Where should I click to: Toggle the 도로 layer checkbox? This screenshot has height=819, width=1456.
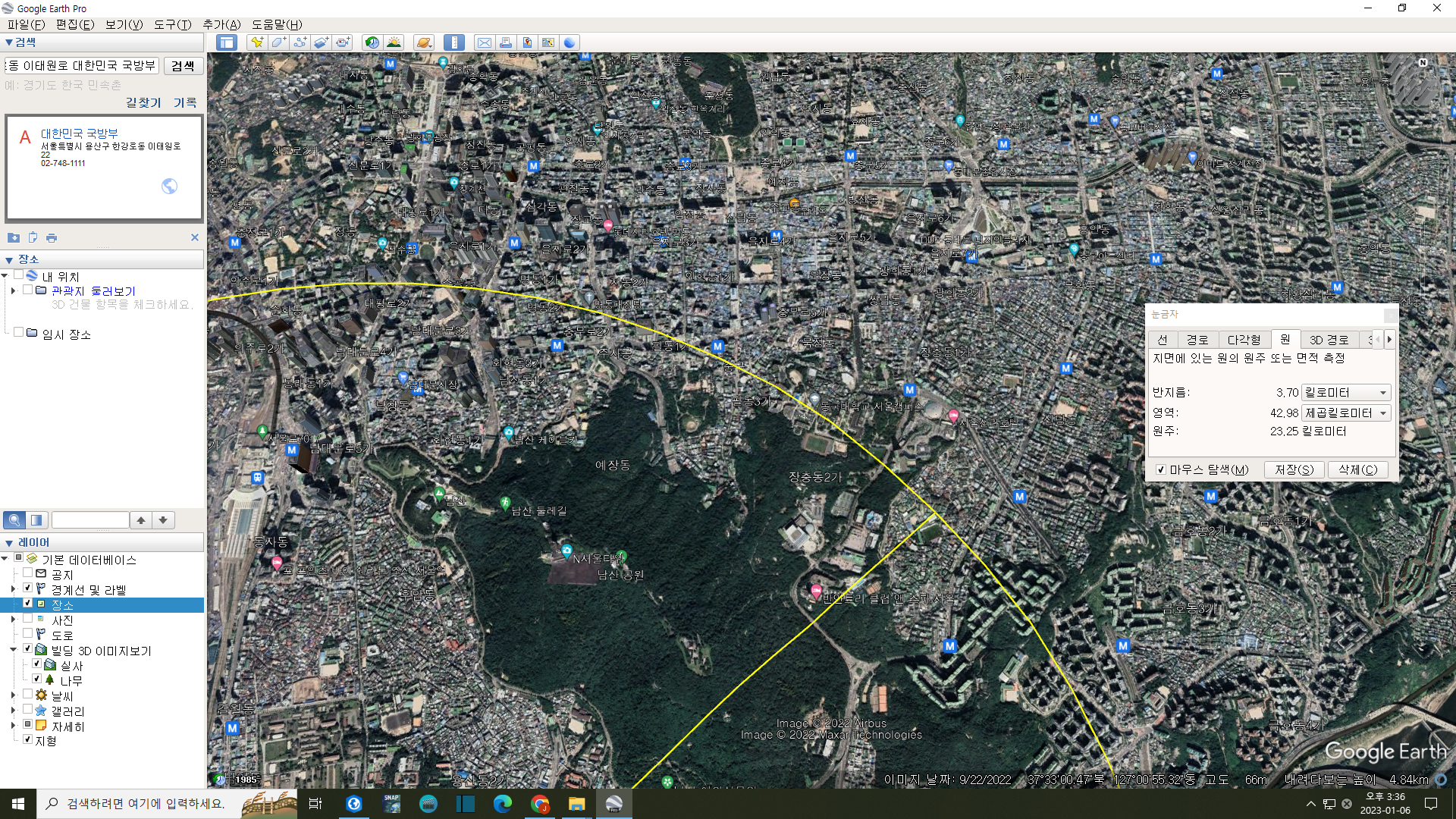tap(28, 634)
